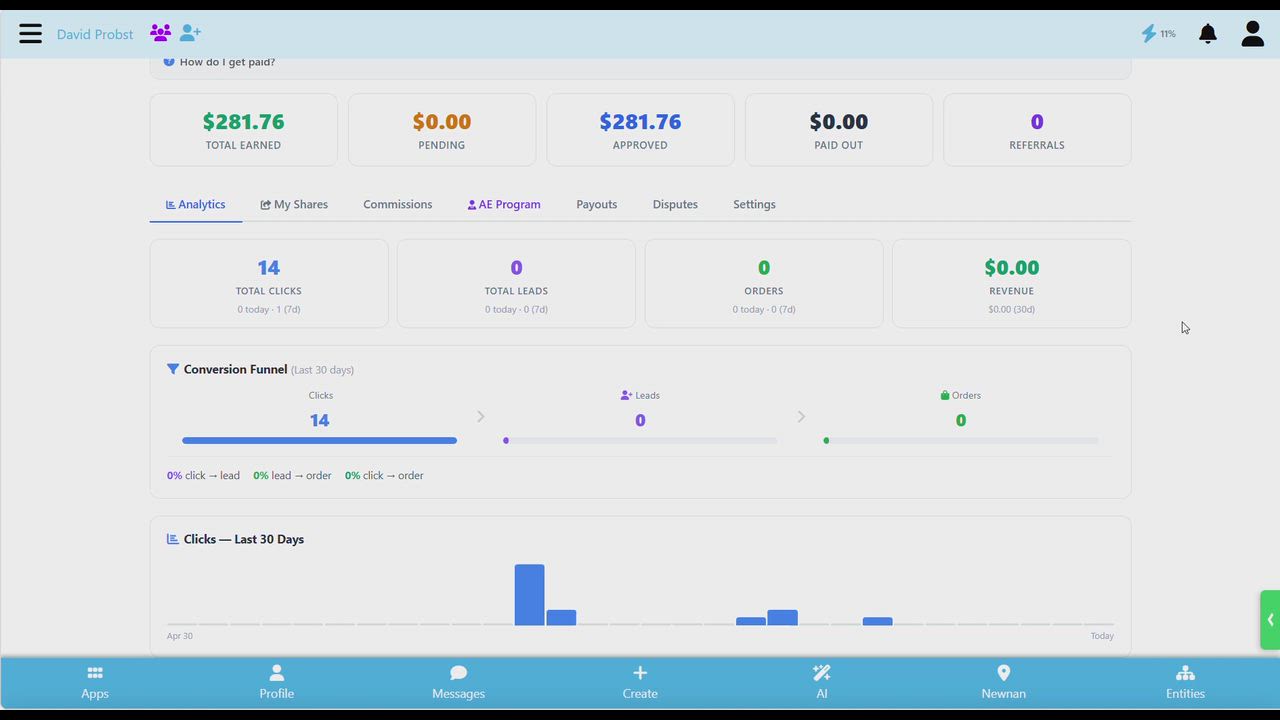
Task: Click the (Last 30 days) funnel label
Action: (322, 370)
